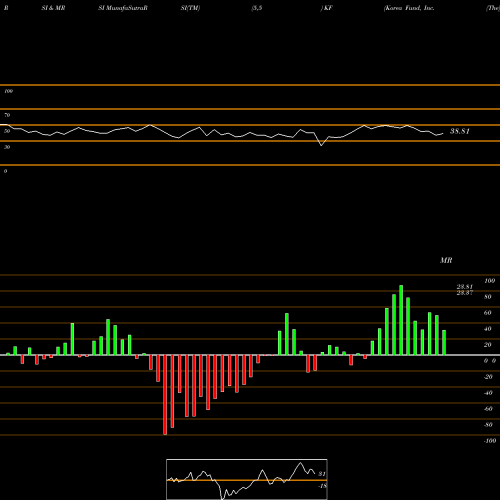Screen dimensions: 500x500
Task: Click the 'Korea Fund, Inc.' title text
Action: click(x=409, y=8)
